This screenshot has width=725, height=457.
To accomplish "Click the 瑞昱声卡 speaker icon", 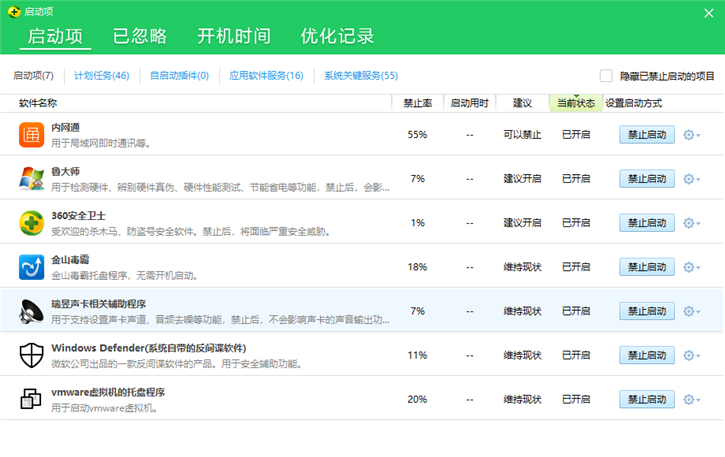I will click(32, 311).
